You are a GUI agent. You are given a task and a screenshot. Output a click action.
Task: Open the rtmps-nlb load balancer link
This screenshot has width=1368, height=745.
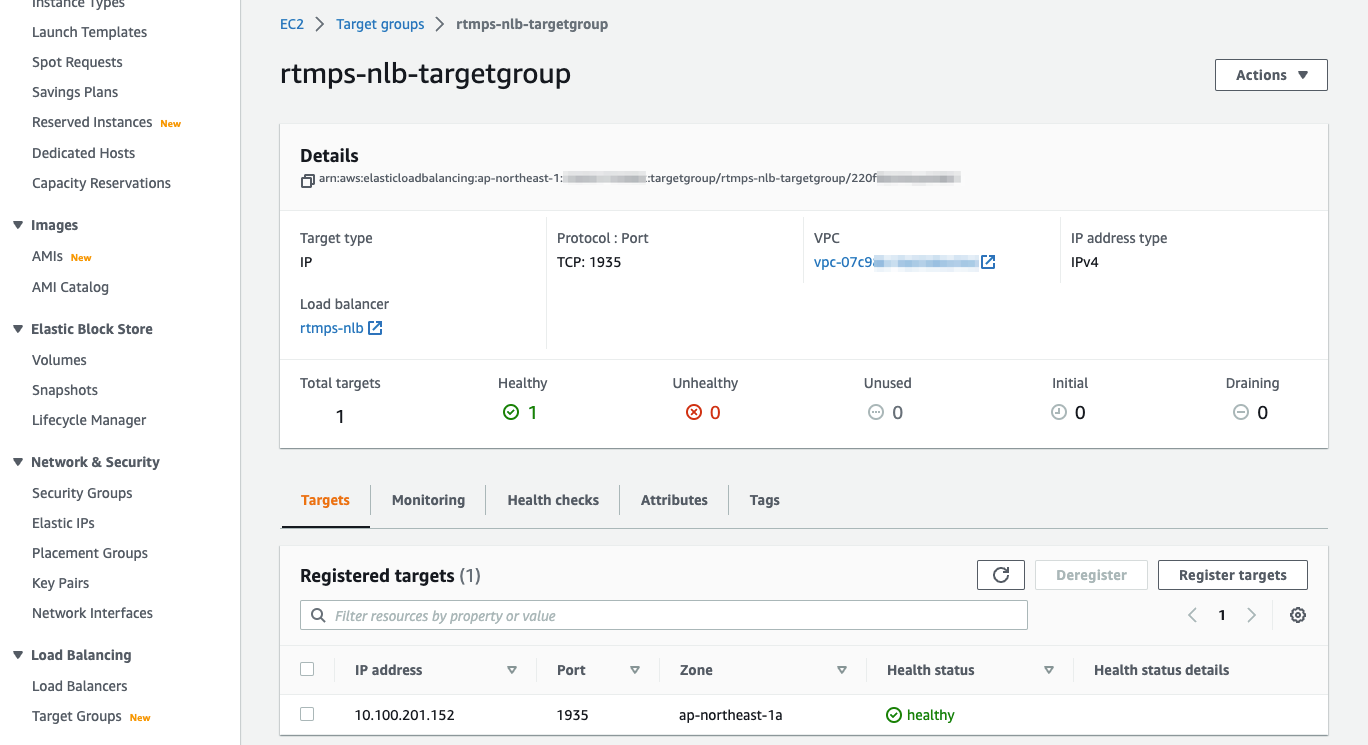point(332,328)
